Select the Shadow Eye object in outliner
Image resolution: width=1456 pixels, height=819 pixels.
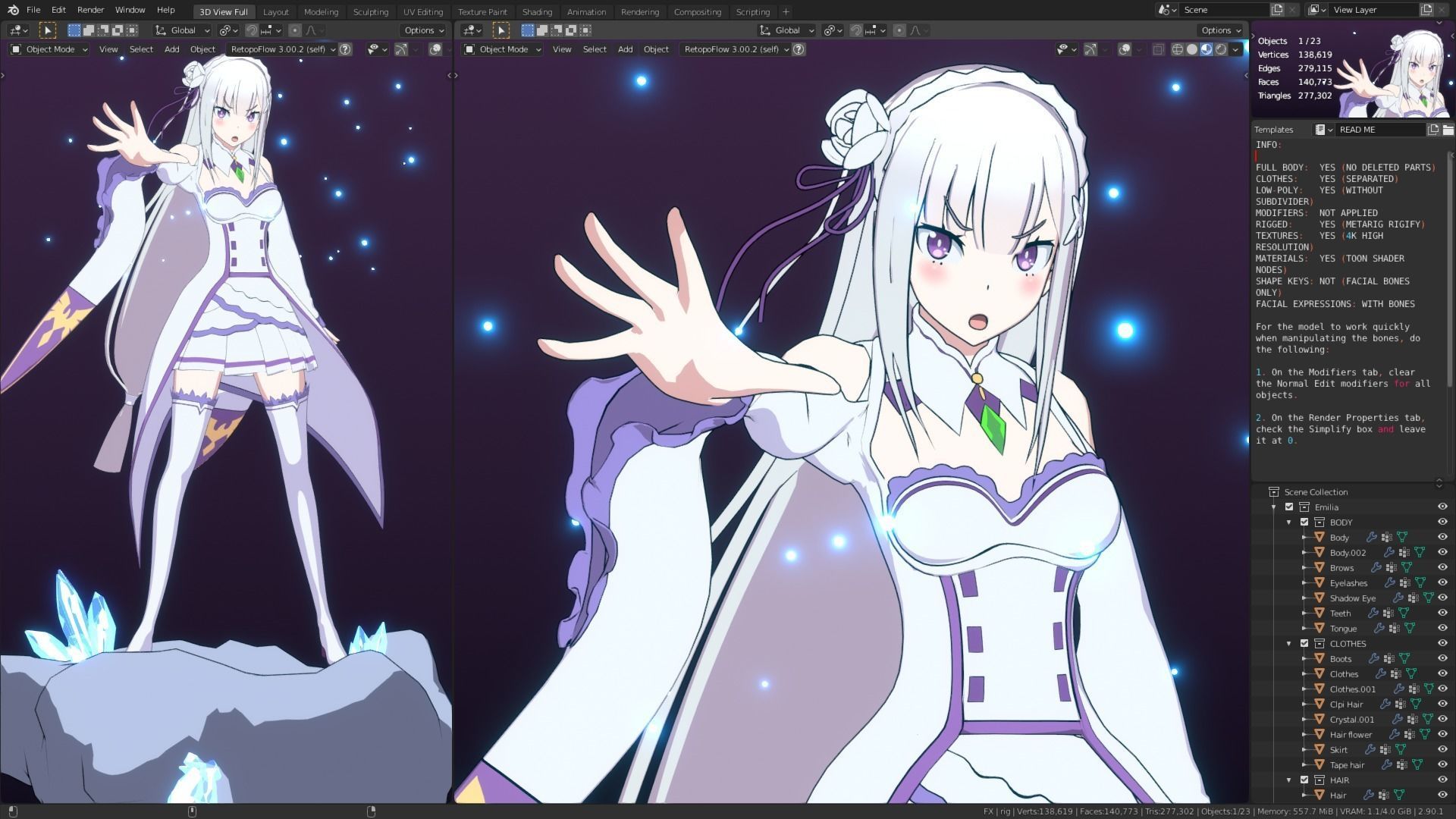[x=1352, y=598]
